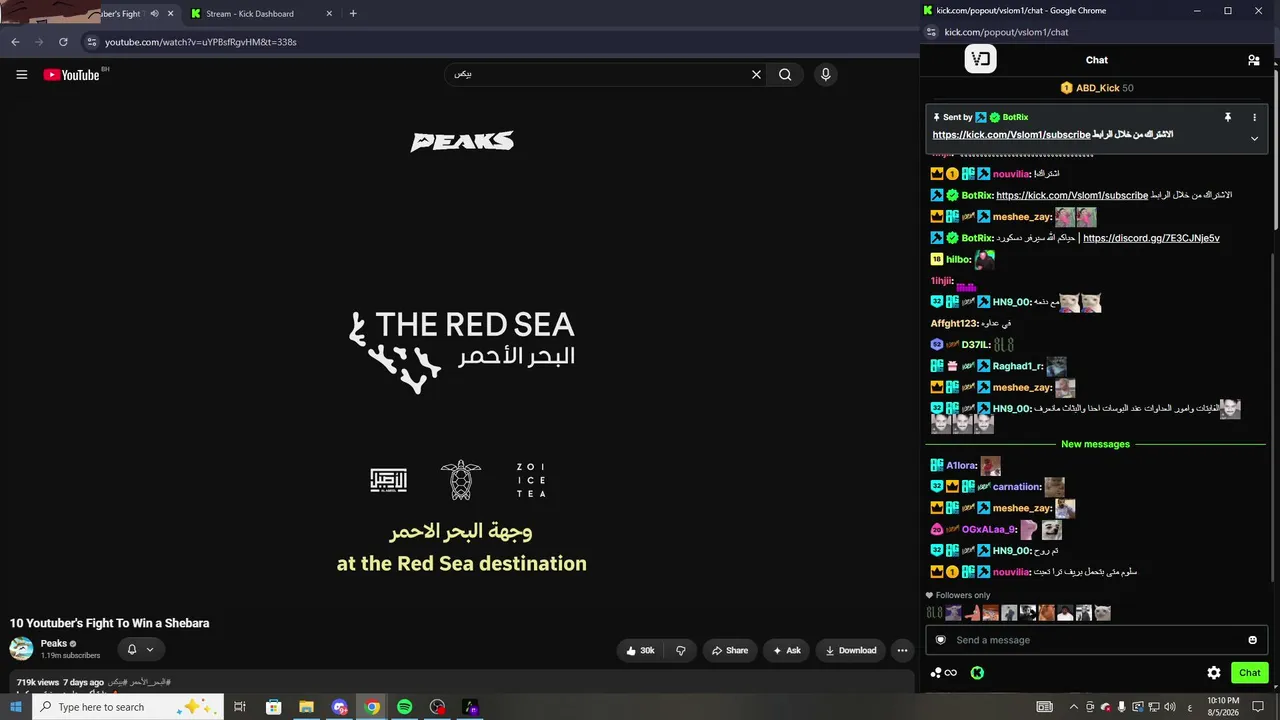This screenshot has height=720, width=1280.
Task: Open the Peaks channel avatar
Action: [x=21, y=649]
